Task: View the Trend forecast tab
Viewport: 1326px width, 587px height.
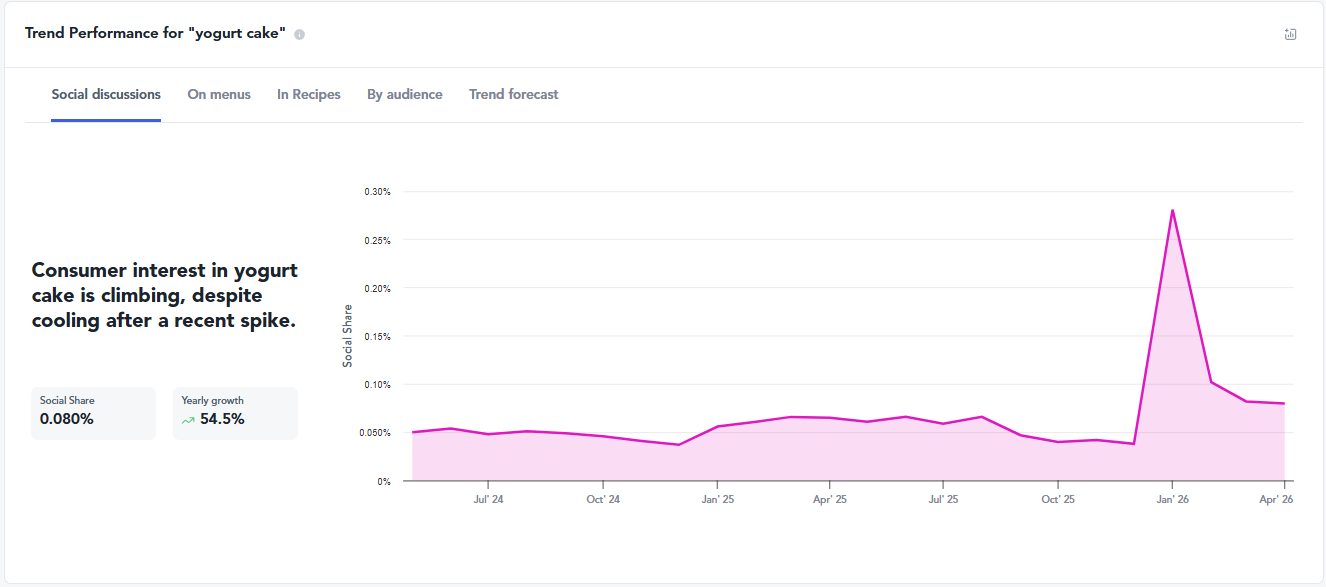Action: [x=514, y=94]
